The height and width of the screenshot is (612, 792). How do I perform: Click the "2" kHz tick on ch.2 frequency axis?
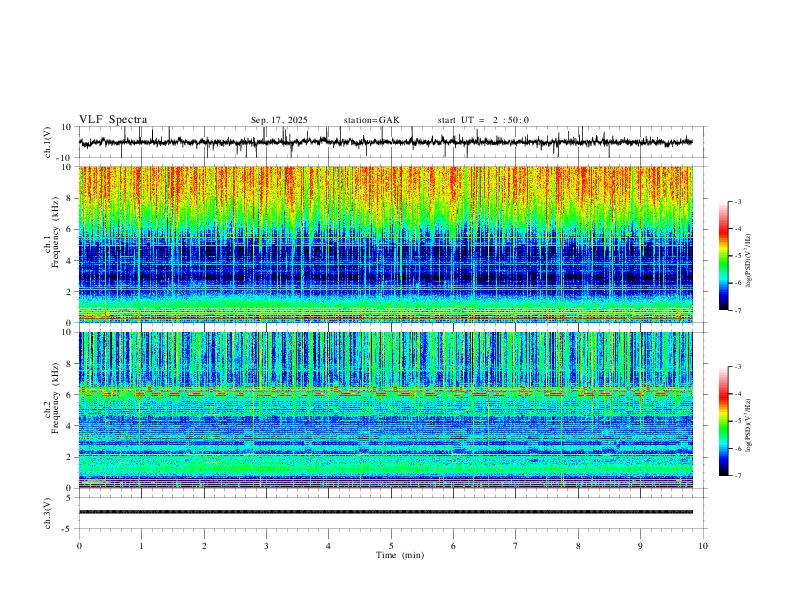pyautogui.click(x=69, y=457)
